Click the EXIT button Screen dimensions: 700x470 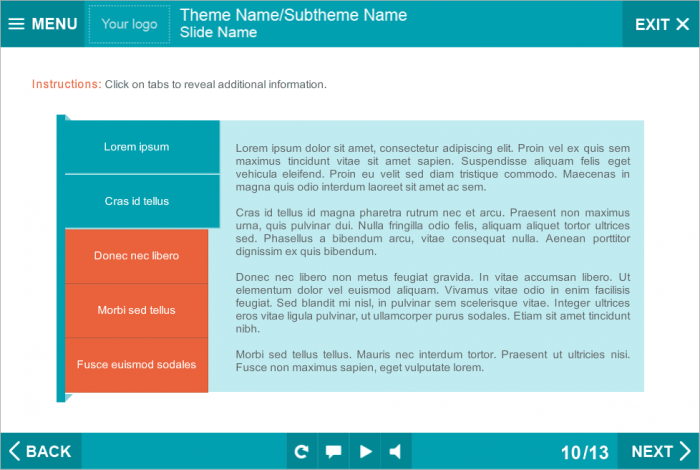coord(661,24)
